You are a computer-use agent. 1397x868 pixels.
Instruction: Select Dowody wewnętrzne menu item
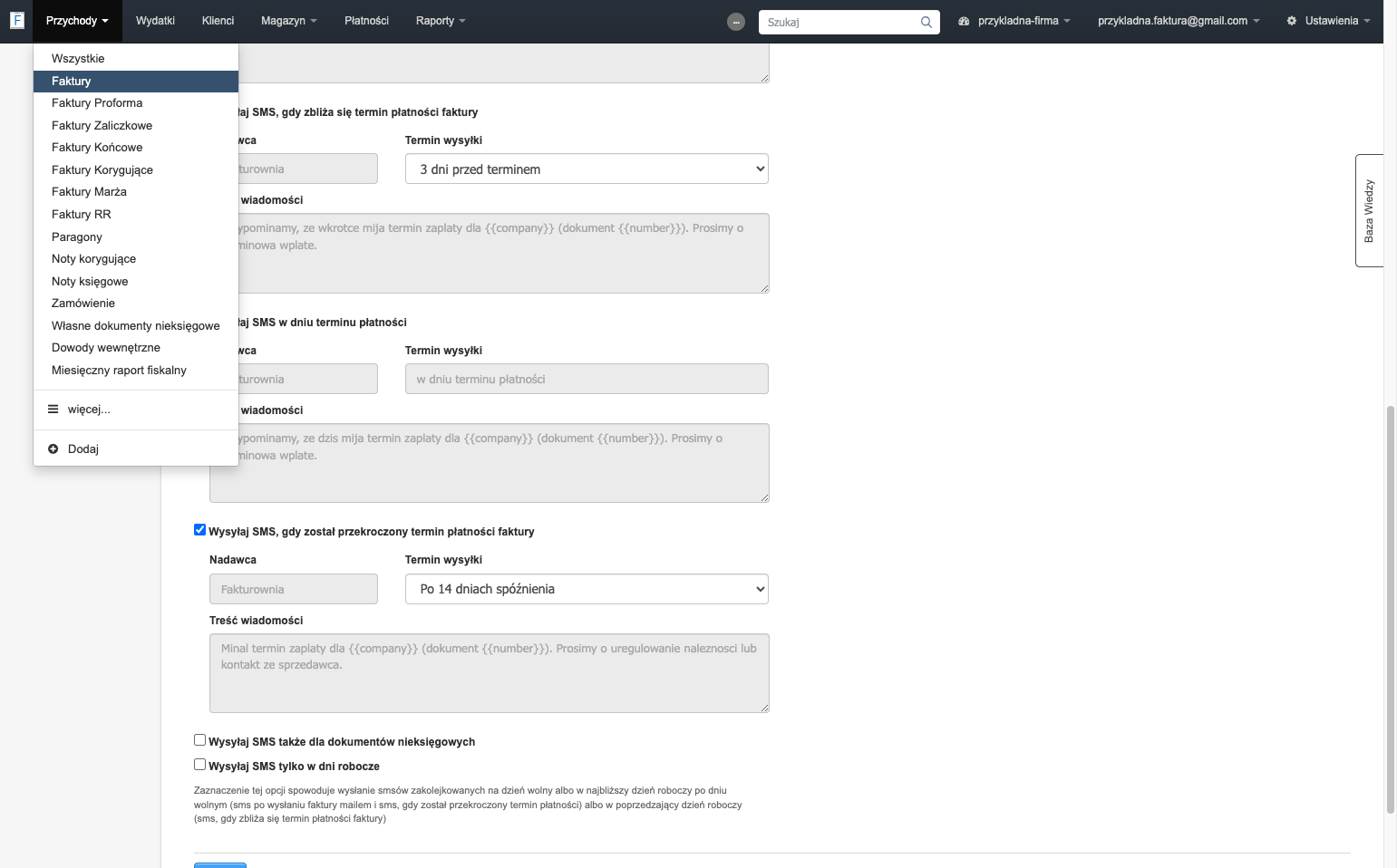click(136, 348)
